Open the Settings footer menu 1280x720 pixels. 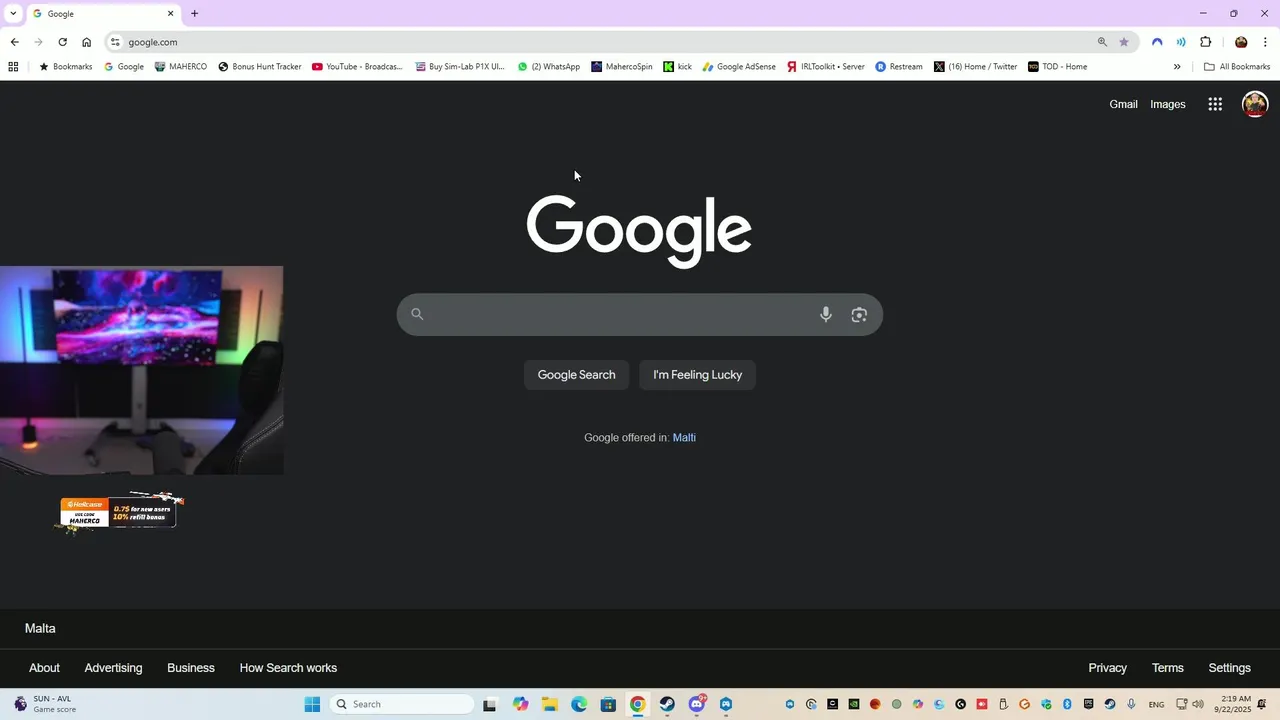point(1229,668)
